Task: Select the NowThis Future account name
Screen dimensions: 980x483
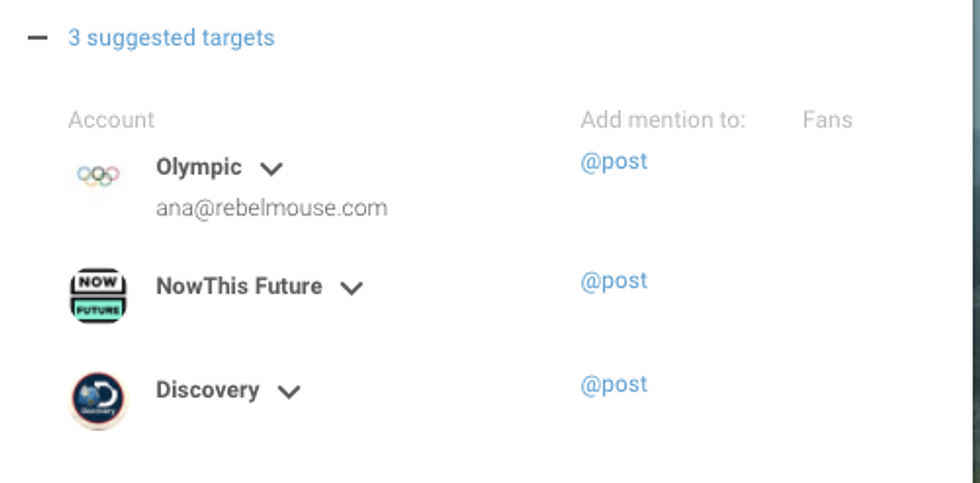Action: (x=239, y=287)
